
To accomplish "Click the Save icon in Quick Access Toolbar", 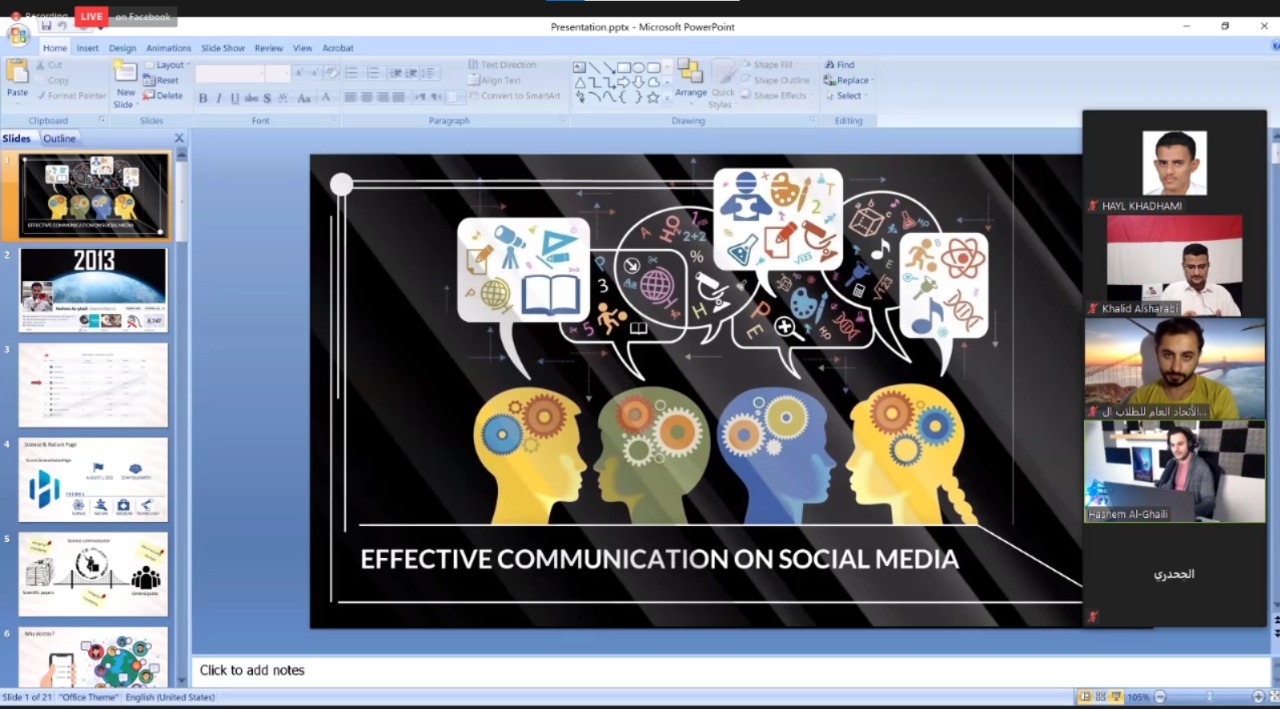I will coord(46,26).
